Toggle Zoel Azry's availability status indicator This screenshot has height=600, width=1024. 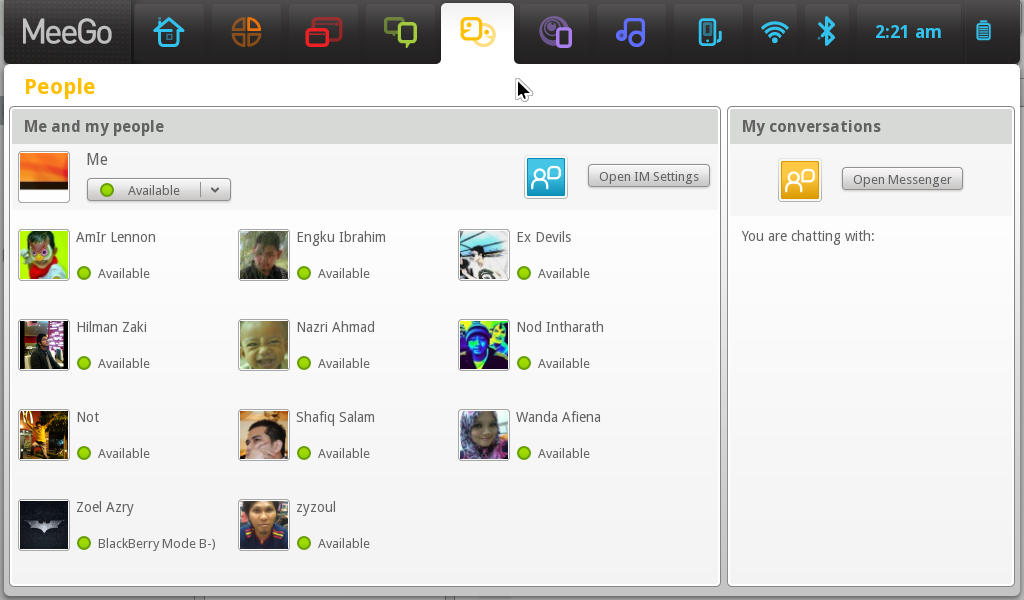click(83, 543)
